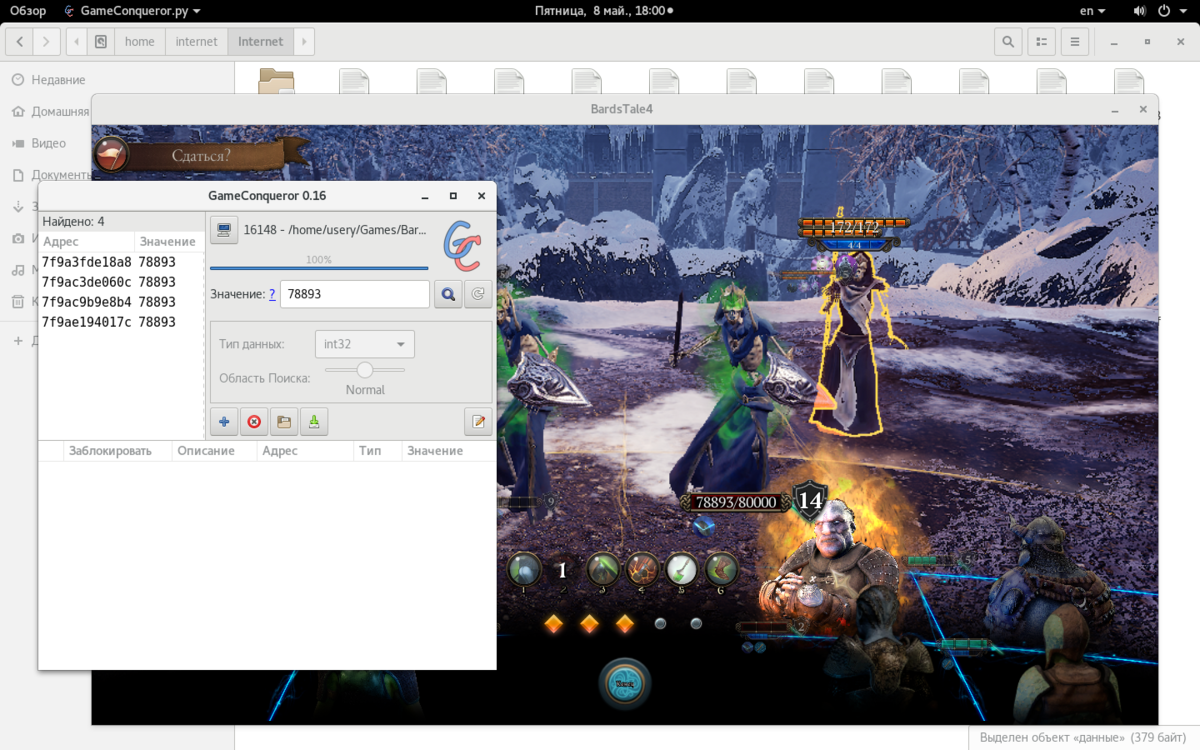Click the value input field containing 78893
The image size is (1200, 750).
(x=355, y=294)
